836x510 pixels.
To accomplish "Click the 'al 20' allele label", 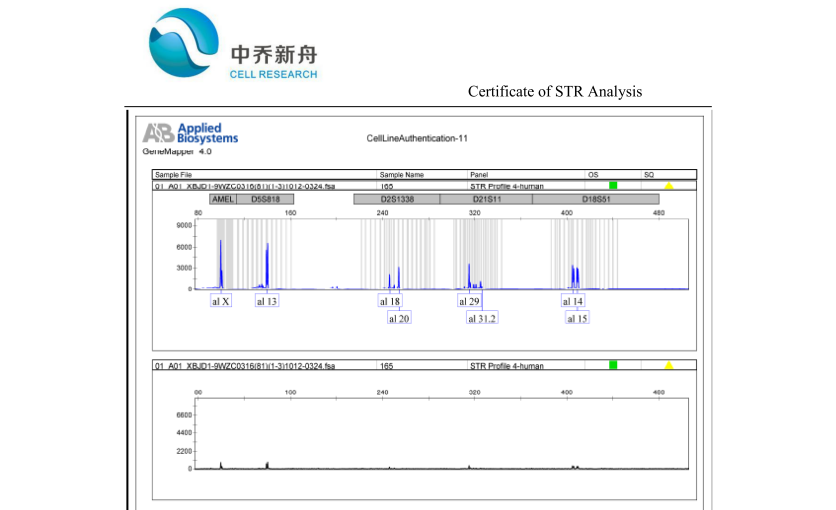I will (399, 318).
